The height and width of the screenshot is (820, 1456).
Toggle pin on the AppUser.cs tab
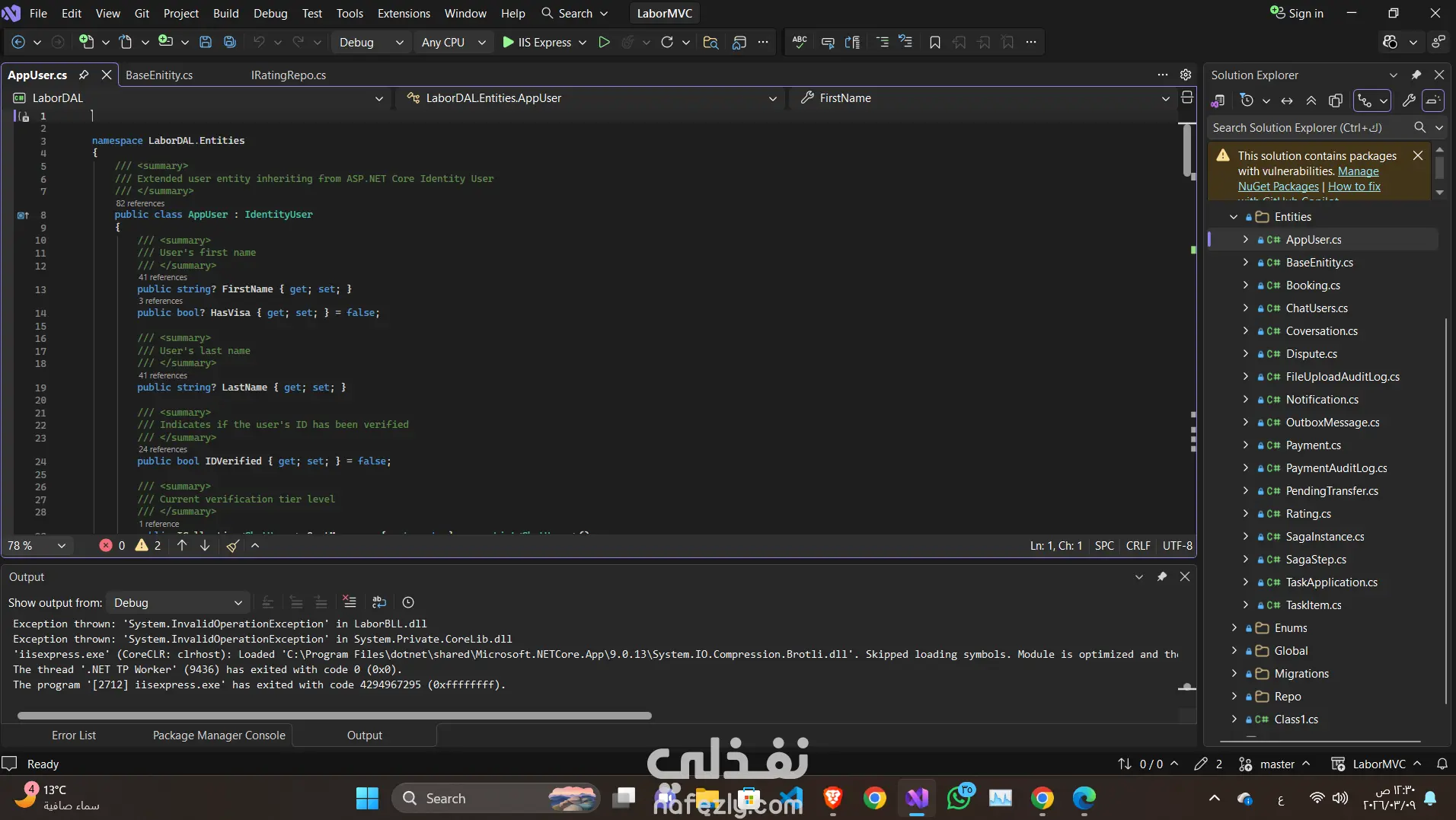click(x=85, y=75)
